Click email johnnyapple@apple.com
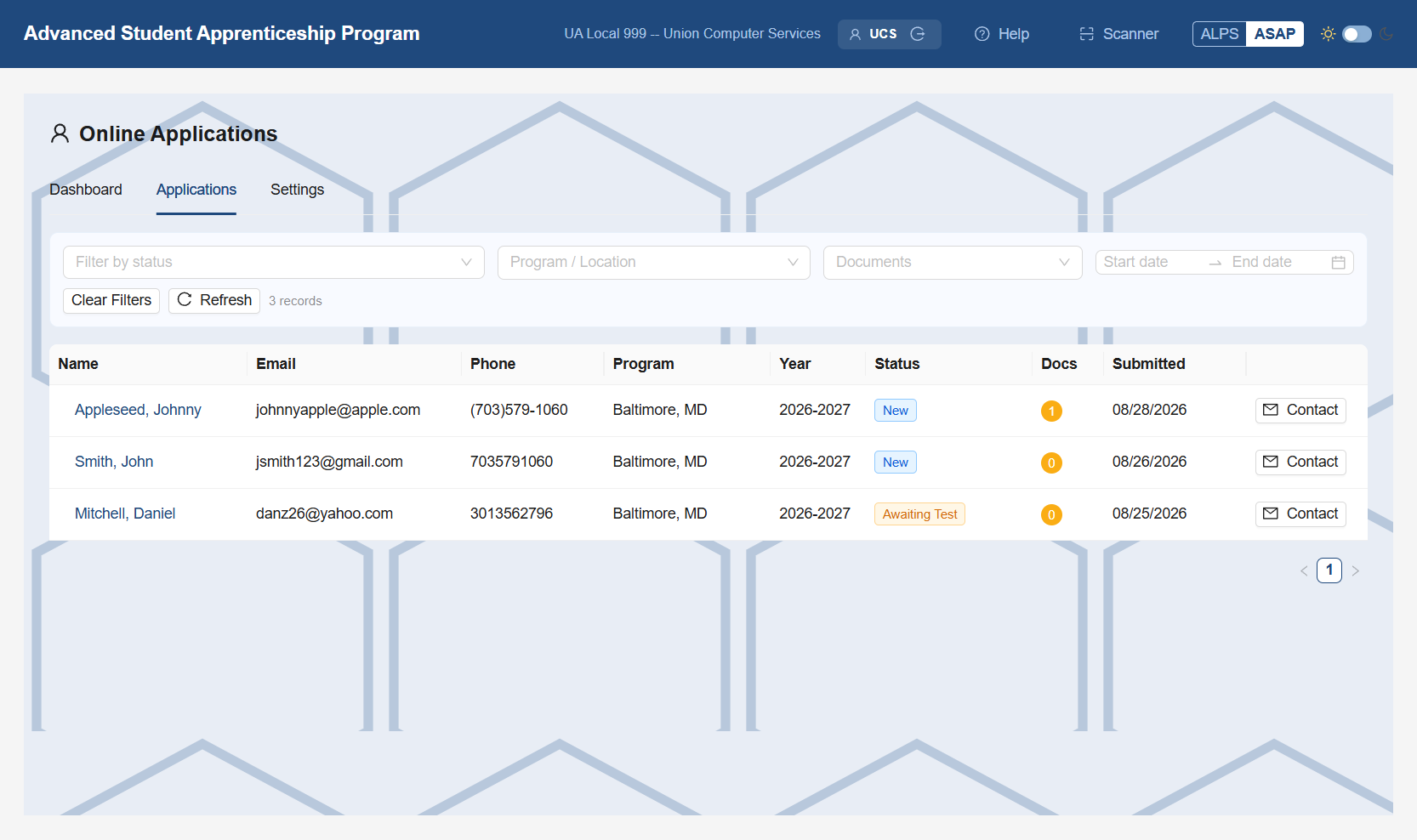Viewport: 1417px width, 840px height. point(338,410)
